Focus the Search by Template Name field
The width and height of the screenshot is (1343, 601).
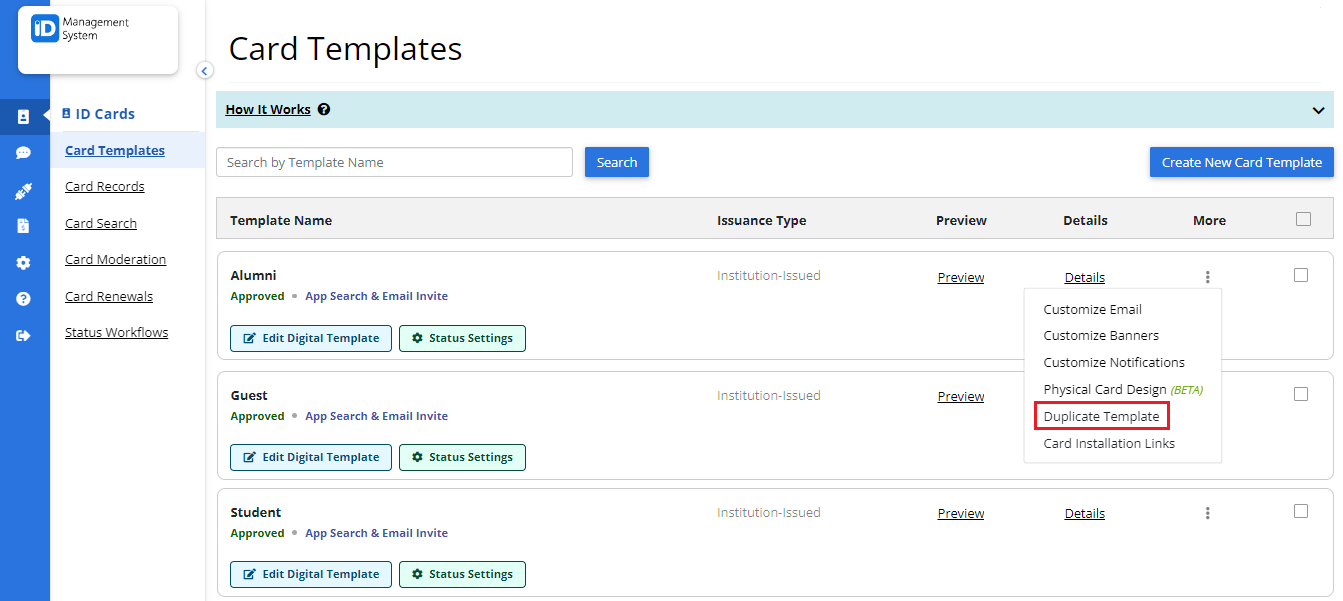click(394, 162)
